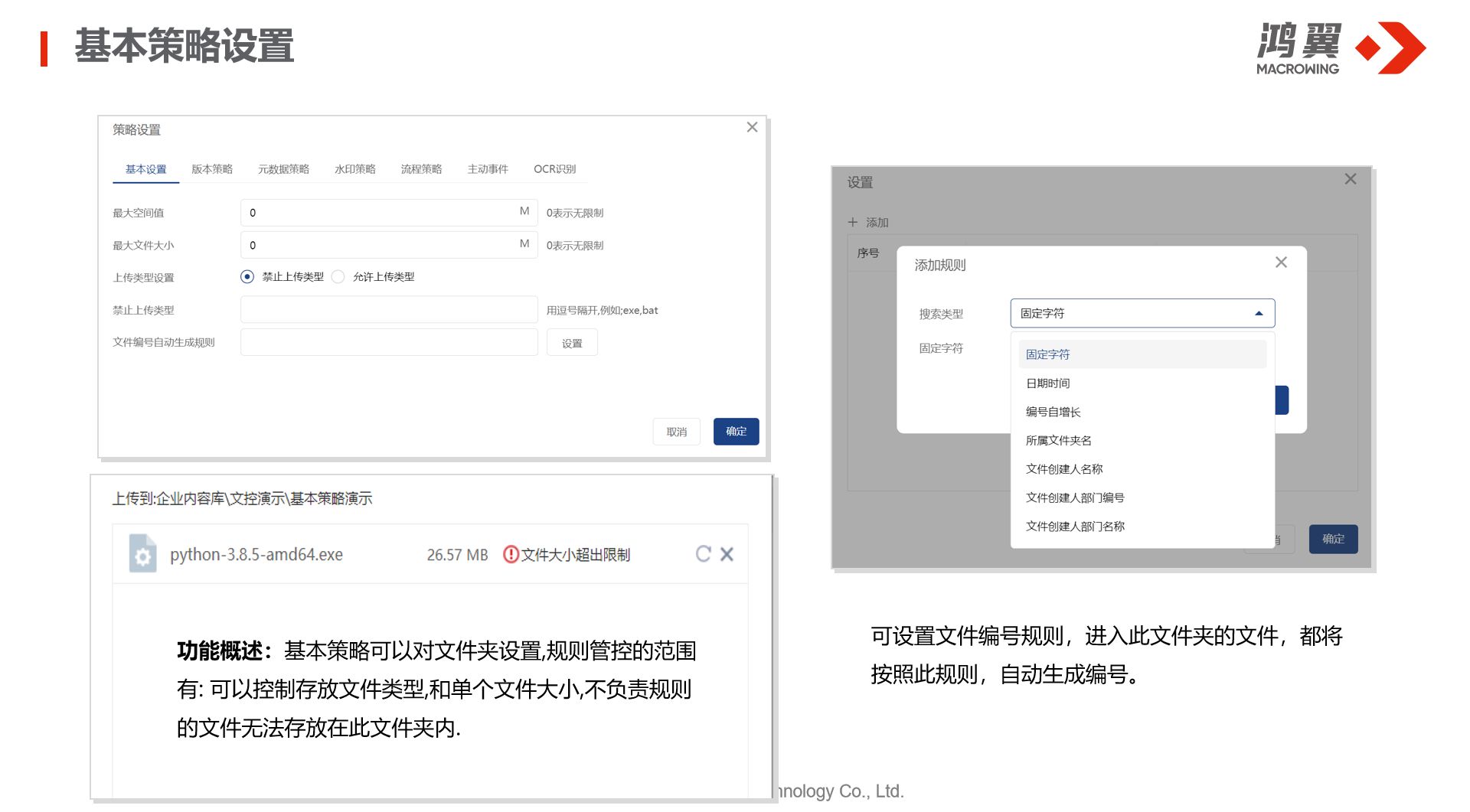Collapse the 搜索类型 dropdown arrow

click(1259, 314)
